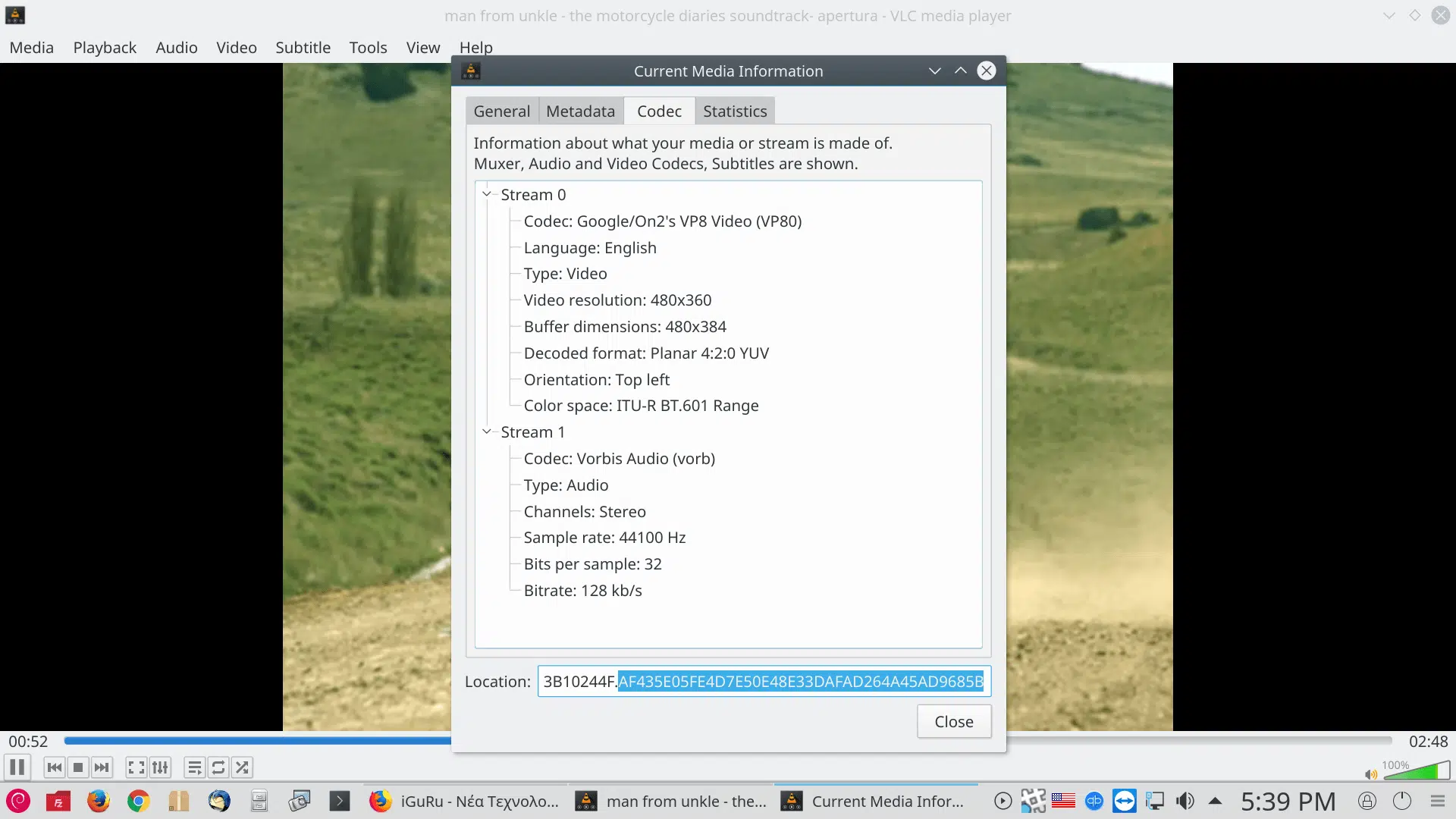Toggle the 02:48 total time display
Screen dimensions: 1456x819
click(1428, 742)
